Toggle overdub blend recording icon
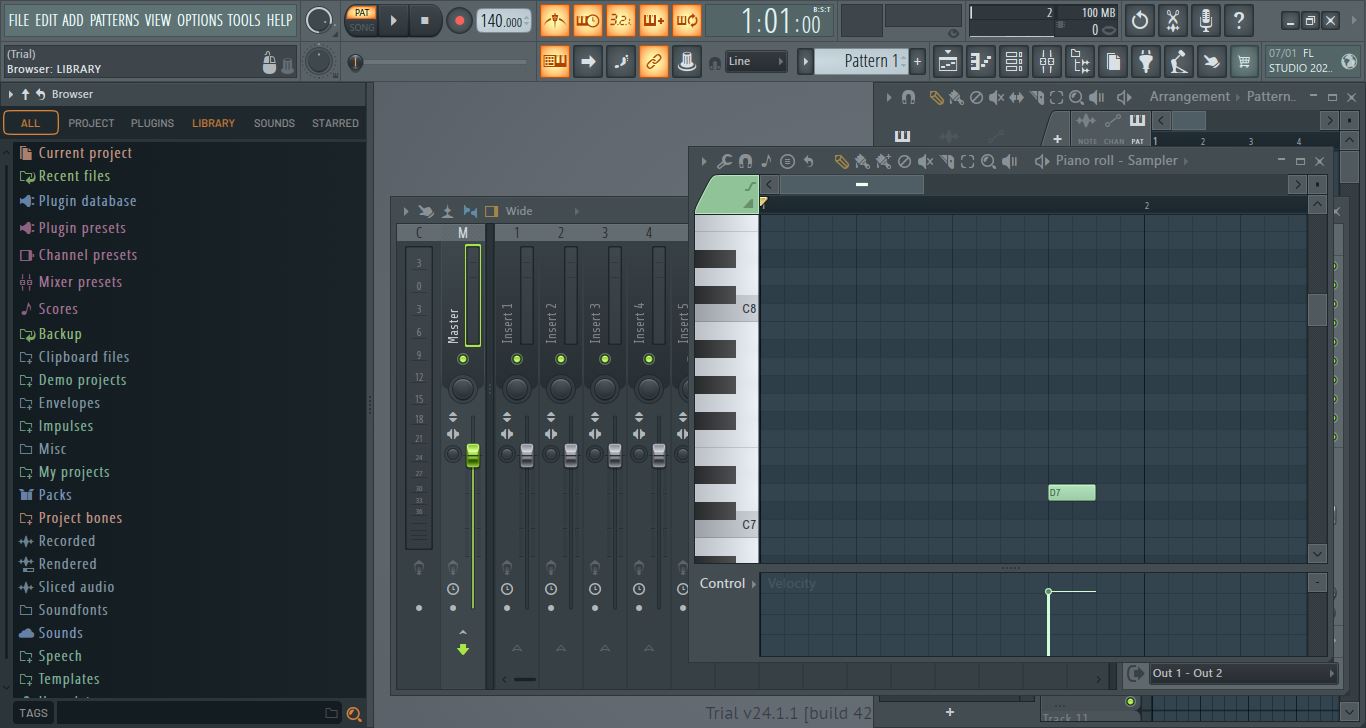Screen dimensions: 1366x728 click(x=654, y=20)
